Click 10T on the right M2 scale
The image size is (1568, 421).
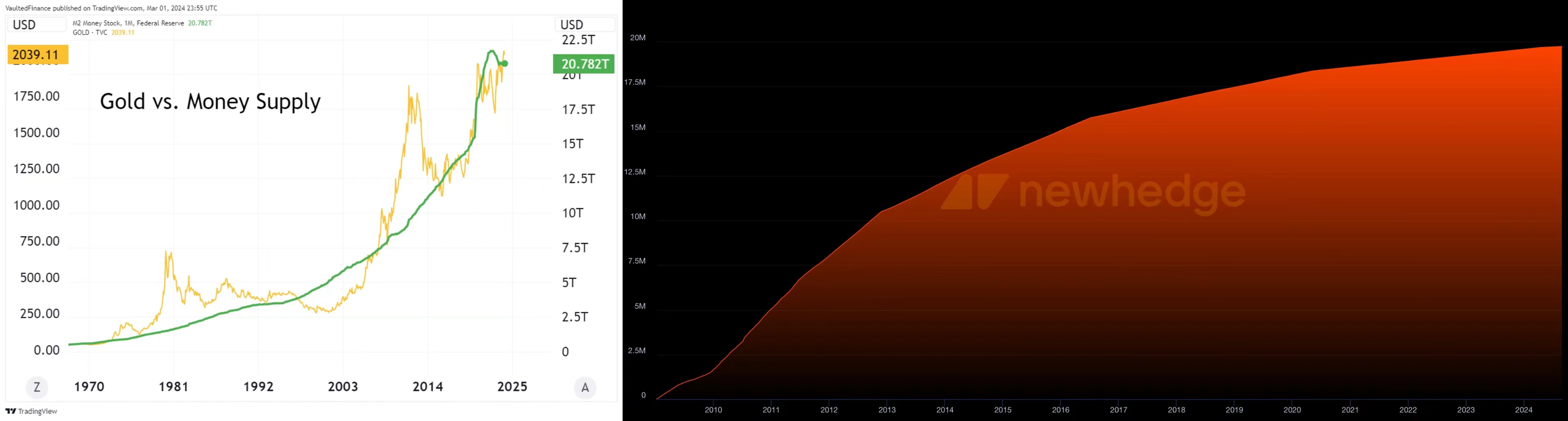point(572,213)
